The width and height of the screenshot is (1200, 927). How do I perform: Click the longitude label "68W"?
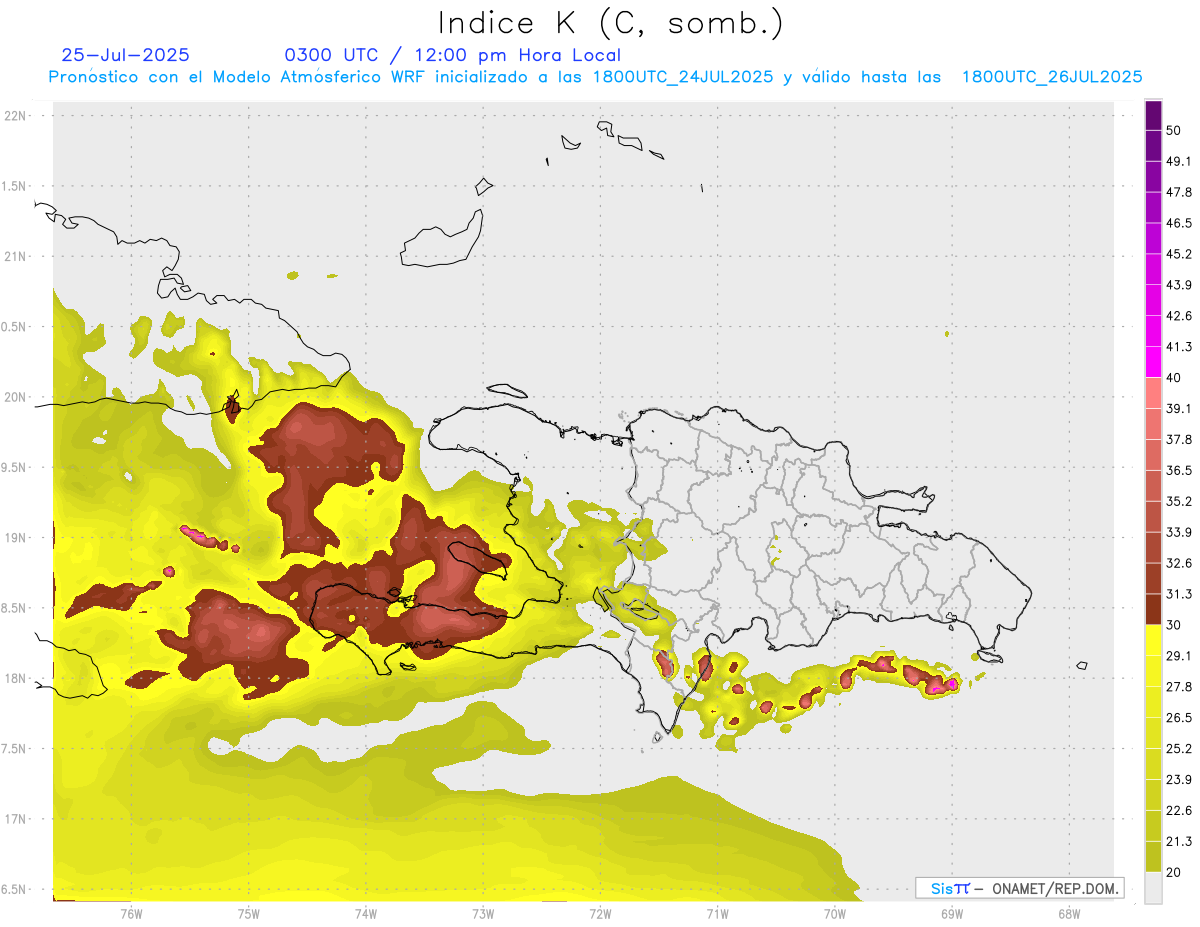pyautogui.click(x=1069, y=915)
